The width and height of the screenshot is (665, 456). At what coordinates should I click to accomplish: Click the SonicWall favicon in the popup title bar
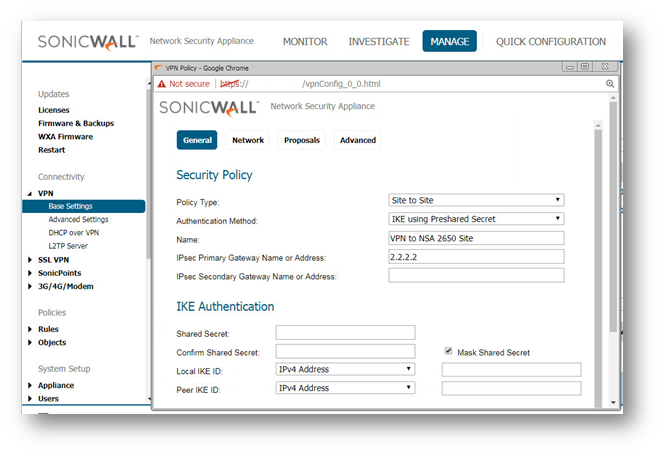click(x=159, y=68)
